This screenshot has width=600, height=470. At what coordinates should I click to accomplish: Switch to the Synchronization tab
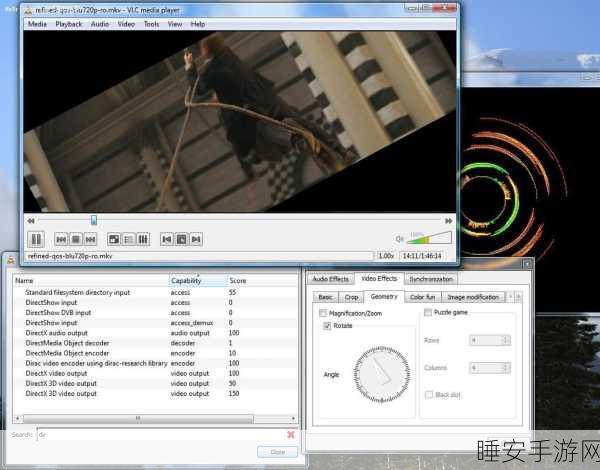coord(431,279)
